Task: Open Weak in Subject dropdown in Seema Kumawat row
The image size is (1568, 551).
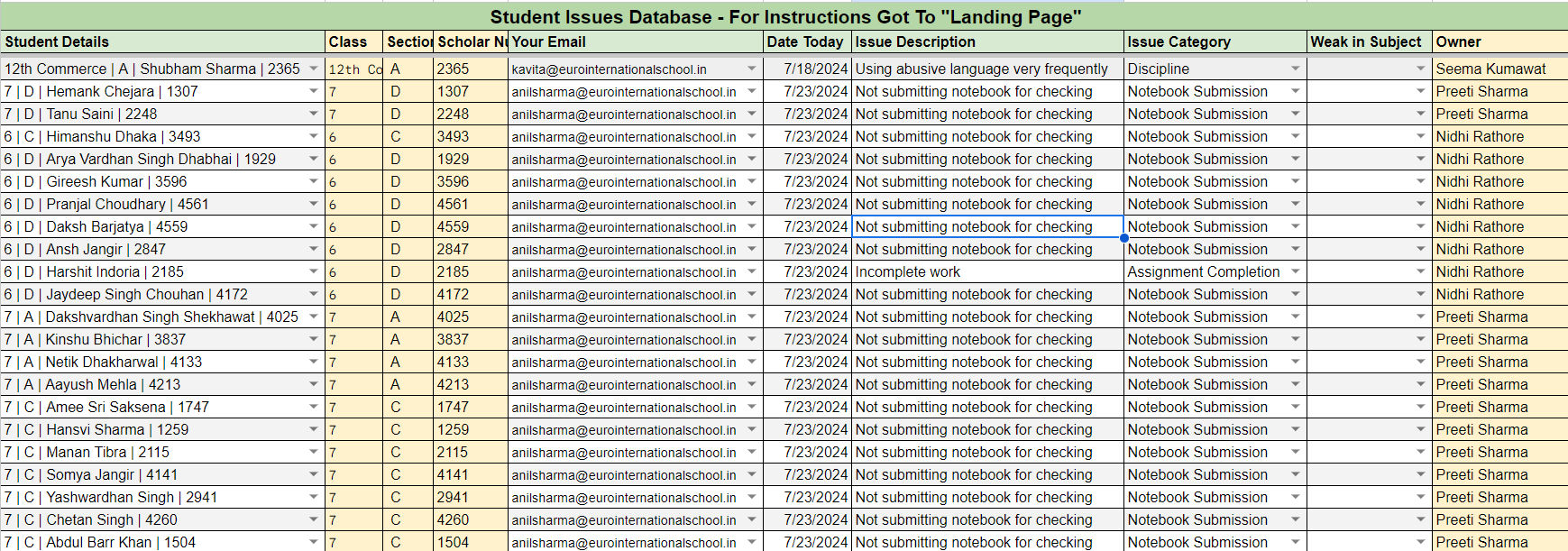Action: [1420, 69]
